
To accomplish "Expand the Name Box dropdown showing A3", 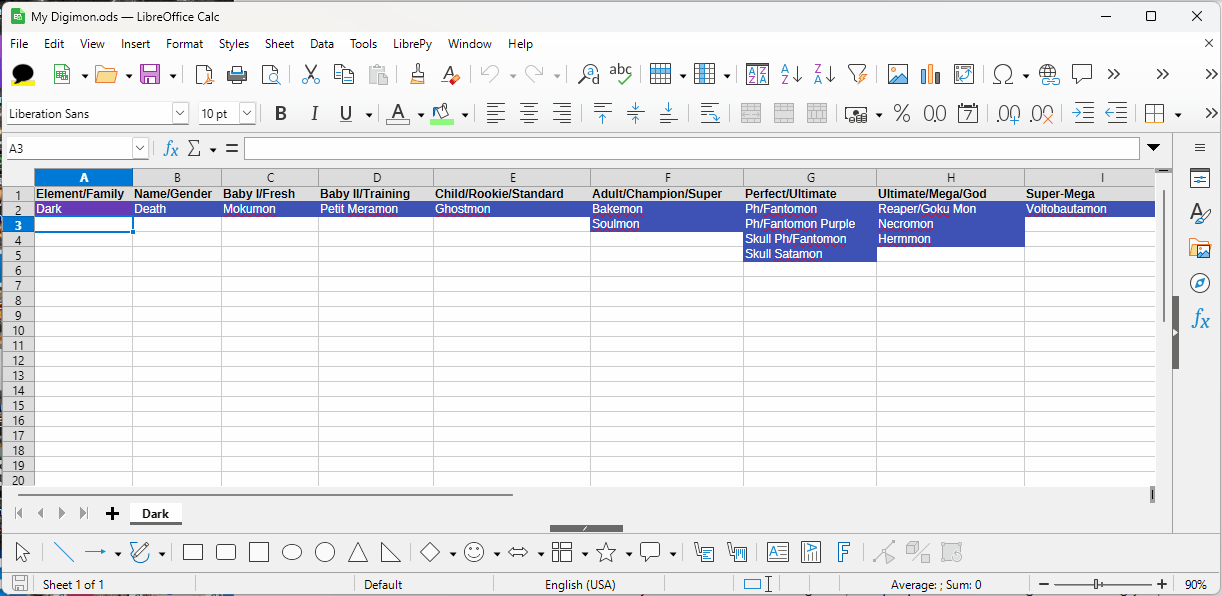I will point(140,148).
